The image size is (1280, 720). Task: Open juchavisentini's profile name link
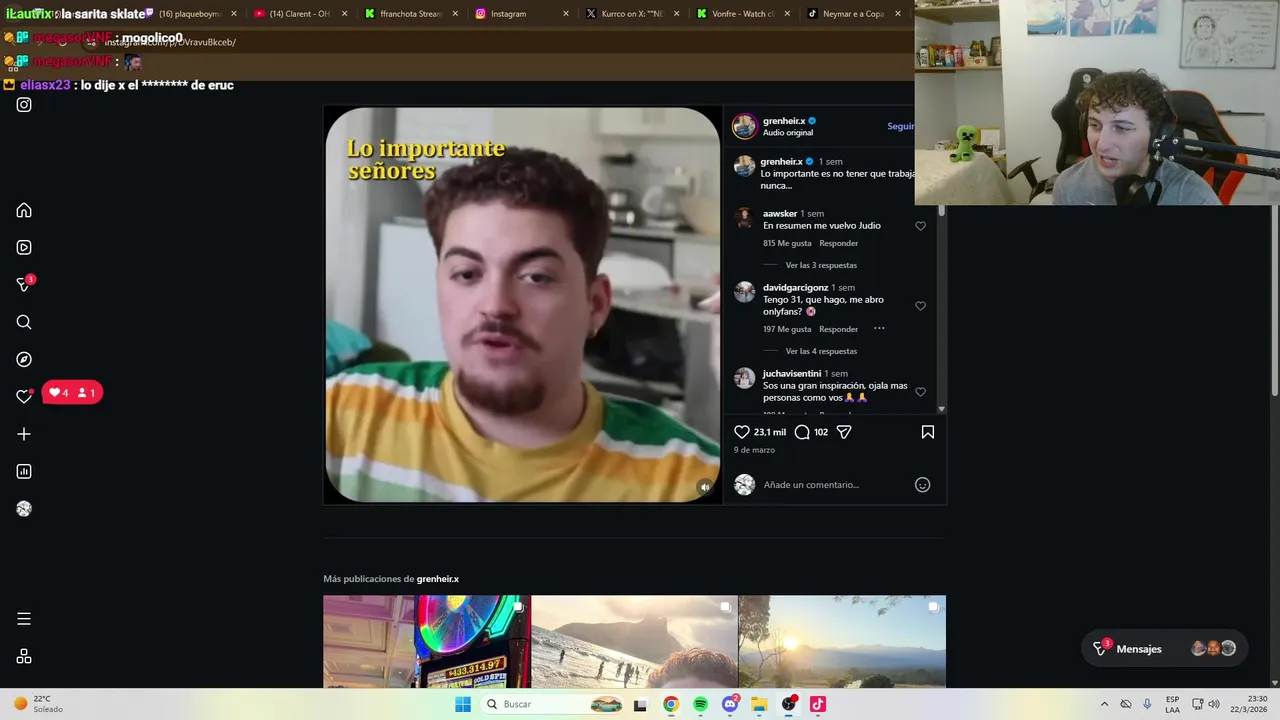point(792,373)
